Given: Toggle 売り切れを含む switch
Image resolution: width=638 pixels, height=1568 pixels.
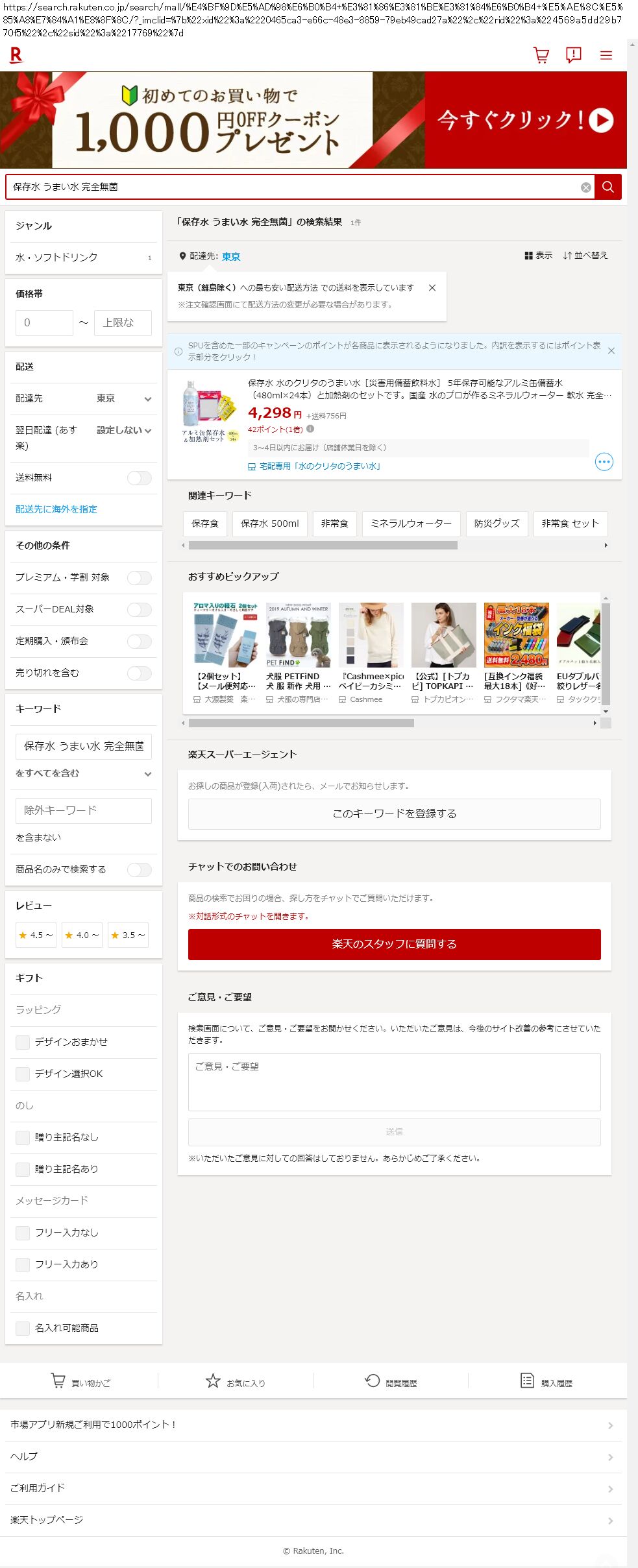Looking at the screenshot, I should (139, 673).
